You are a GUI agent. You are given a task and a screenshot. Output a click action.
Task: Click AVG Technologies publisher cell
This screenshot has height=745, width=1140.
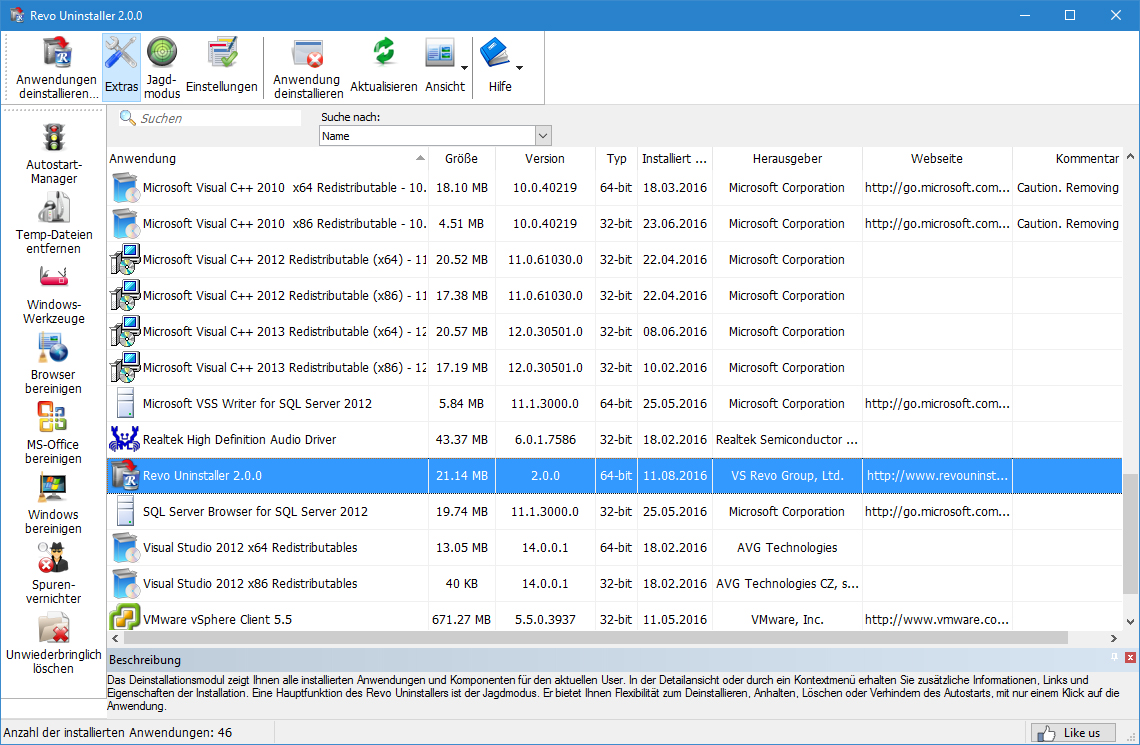click(787, 547)
